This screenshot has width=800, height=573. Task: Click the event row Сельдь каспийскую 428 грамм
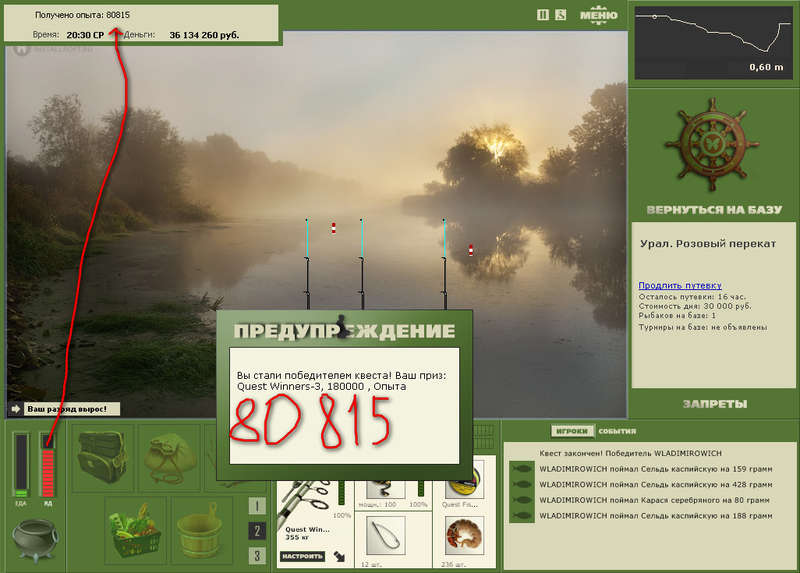coord(656,485)
